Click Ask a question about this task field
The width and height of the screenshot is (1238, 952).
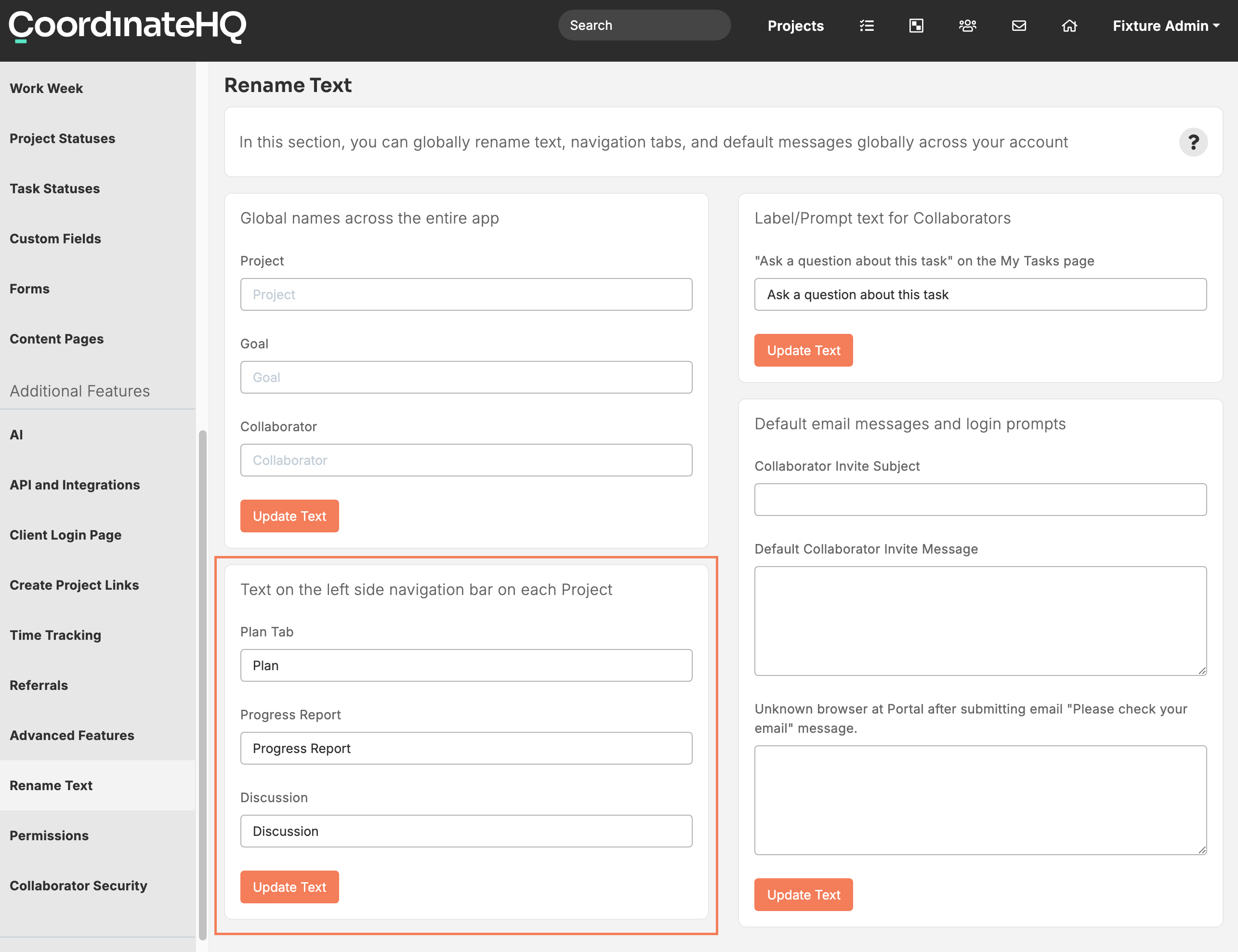980,294
